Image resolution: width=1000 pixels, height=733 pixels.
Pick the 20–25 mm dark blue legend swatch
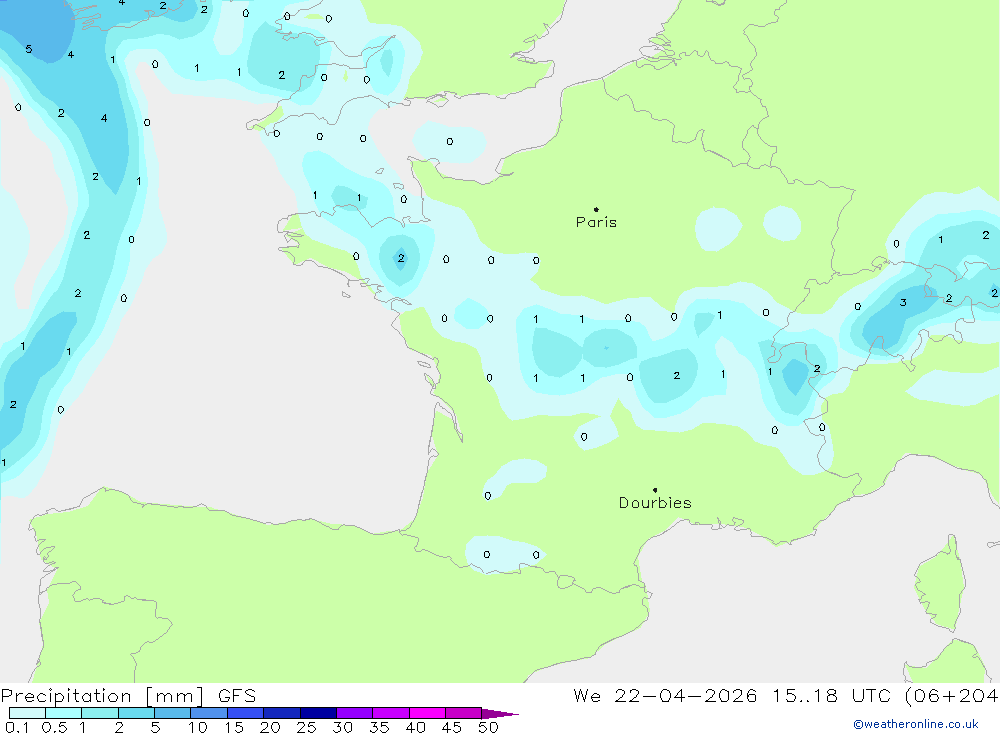point(282,713)
